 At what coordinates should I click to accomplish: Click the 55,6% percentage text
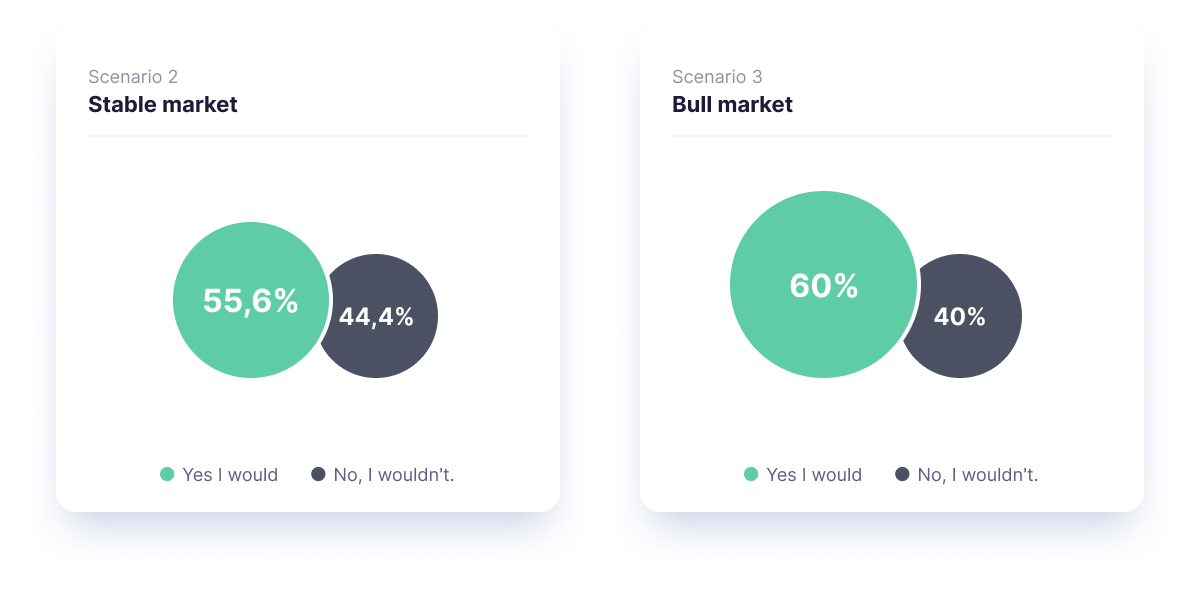click(251, 300)
